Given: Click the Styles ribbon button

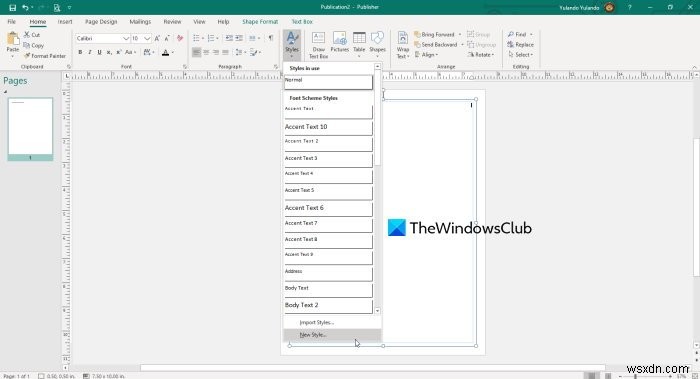Looking at the screenshot, I should [292, 45].
